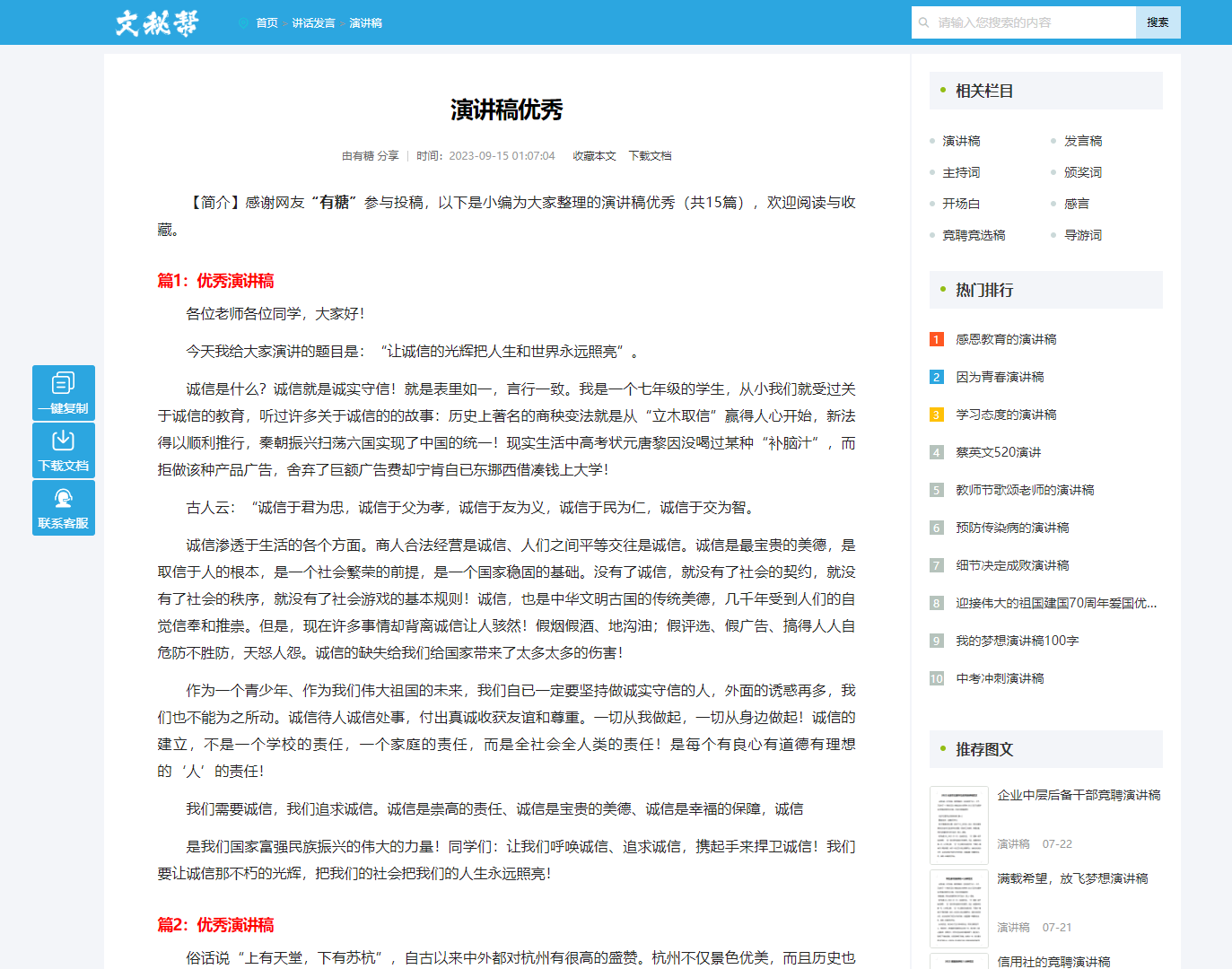Click the 搜索 search button
Viewport: 1232px width, 969px height.
click(x=1158, y=22)
